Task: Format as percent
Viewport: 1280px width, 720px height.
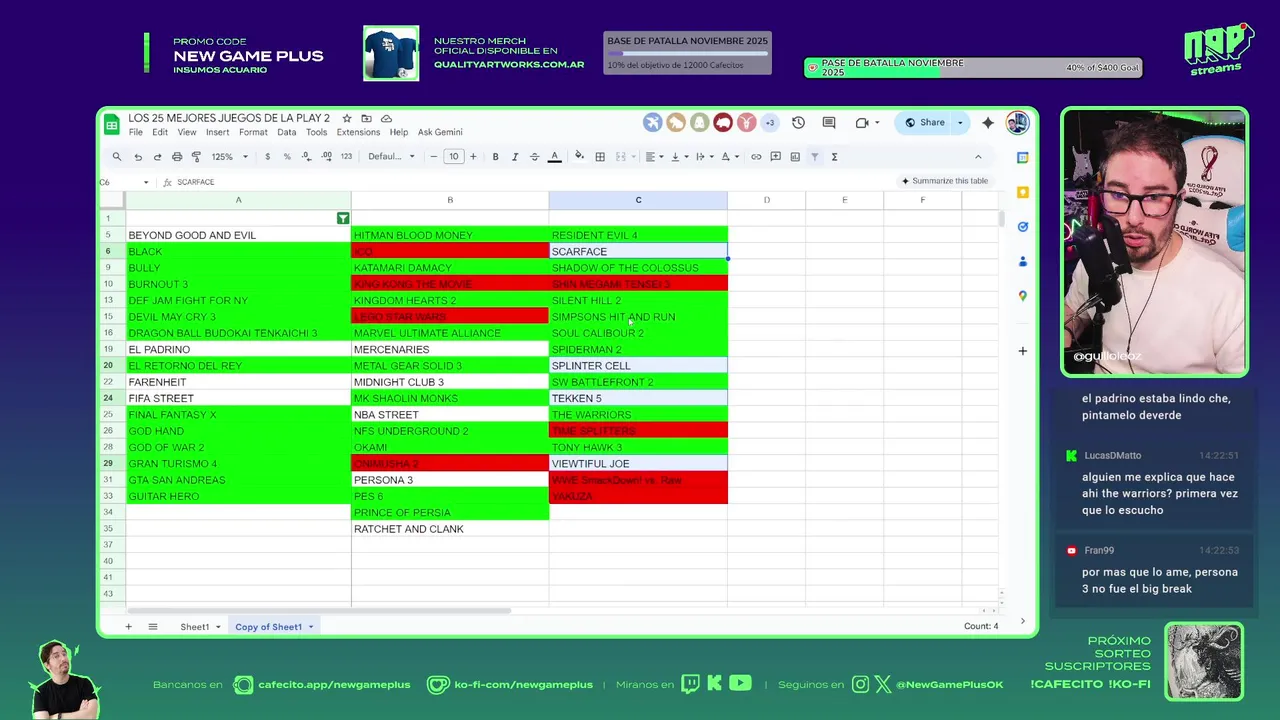Action: point(287,156)
